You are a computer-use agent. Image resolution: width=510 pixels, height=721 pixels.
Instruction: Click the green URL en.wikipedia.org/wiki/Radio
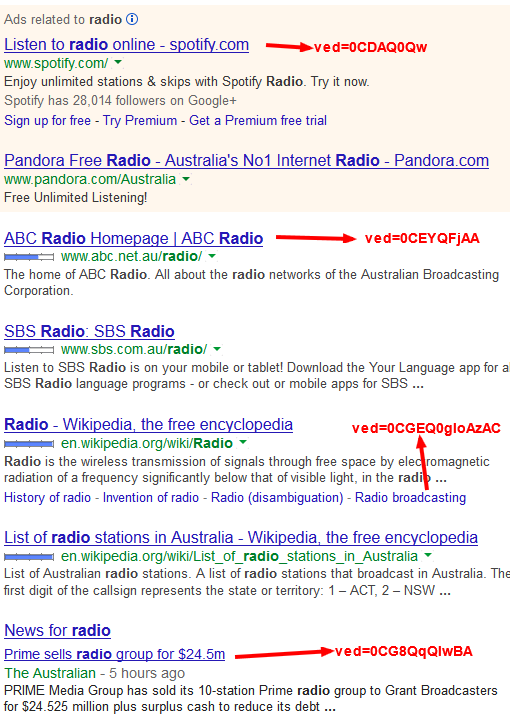pos(147,443)
